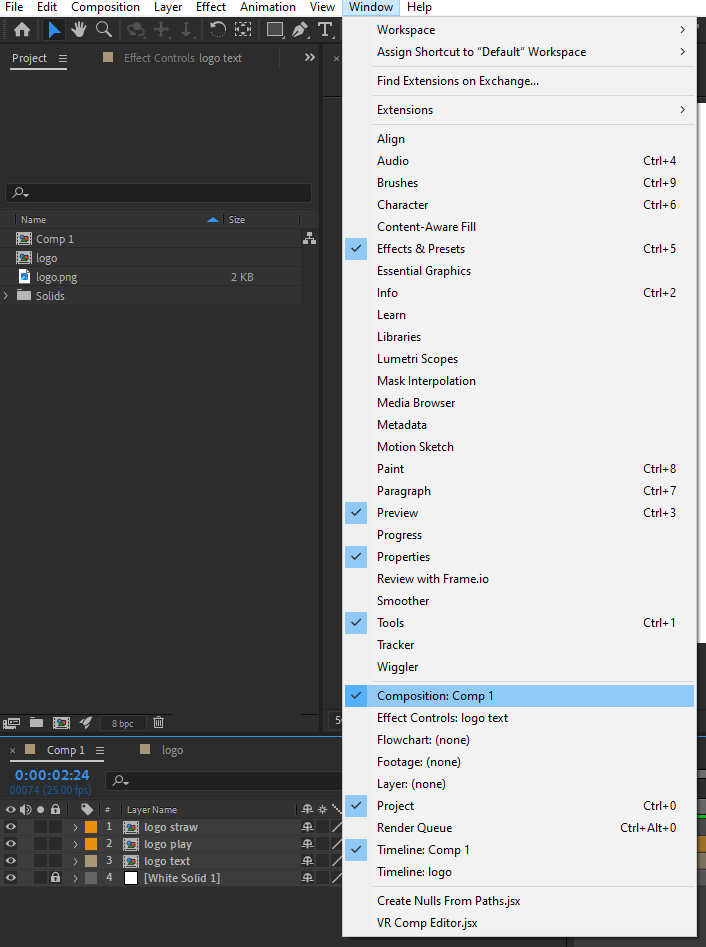Screen dimensions: 706x947
Task: Select the Pan camera tool
Action: click(161, 30)
